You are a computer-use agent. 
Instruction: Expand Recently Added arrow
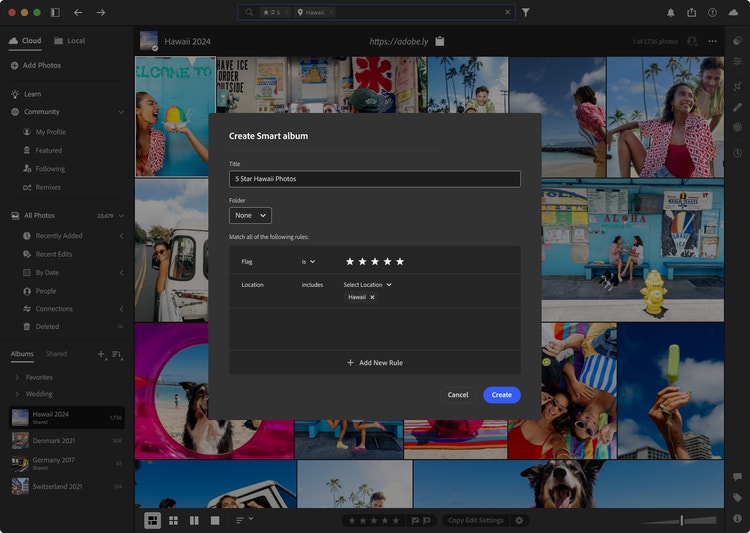tap(121, 236)
